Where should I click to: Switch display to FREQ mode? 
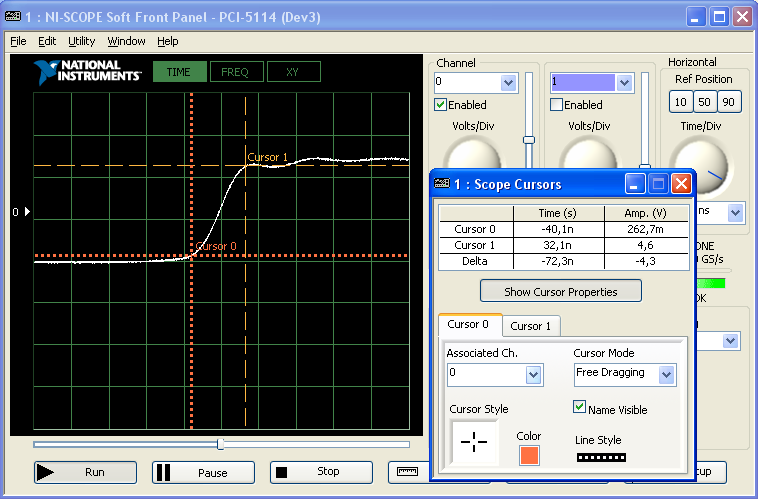click(x=236, y=72)
